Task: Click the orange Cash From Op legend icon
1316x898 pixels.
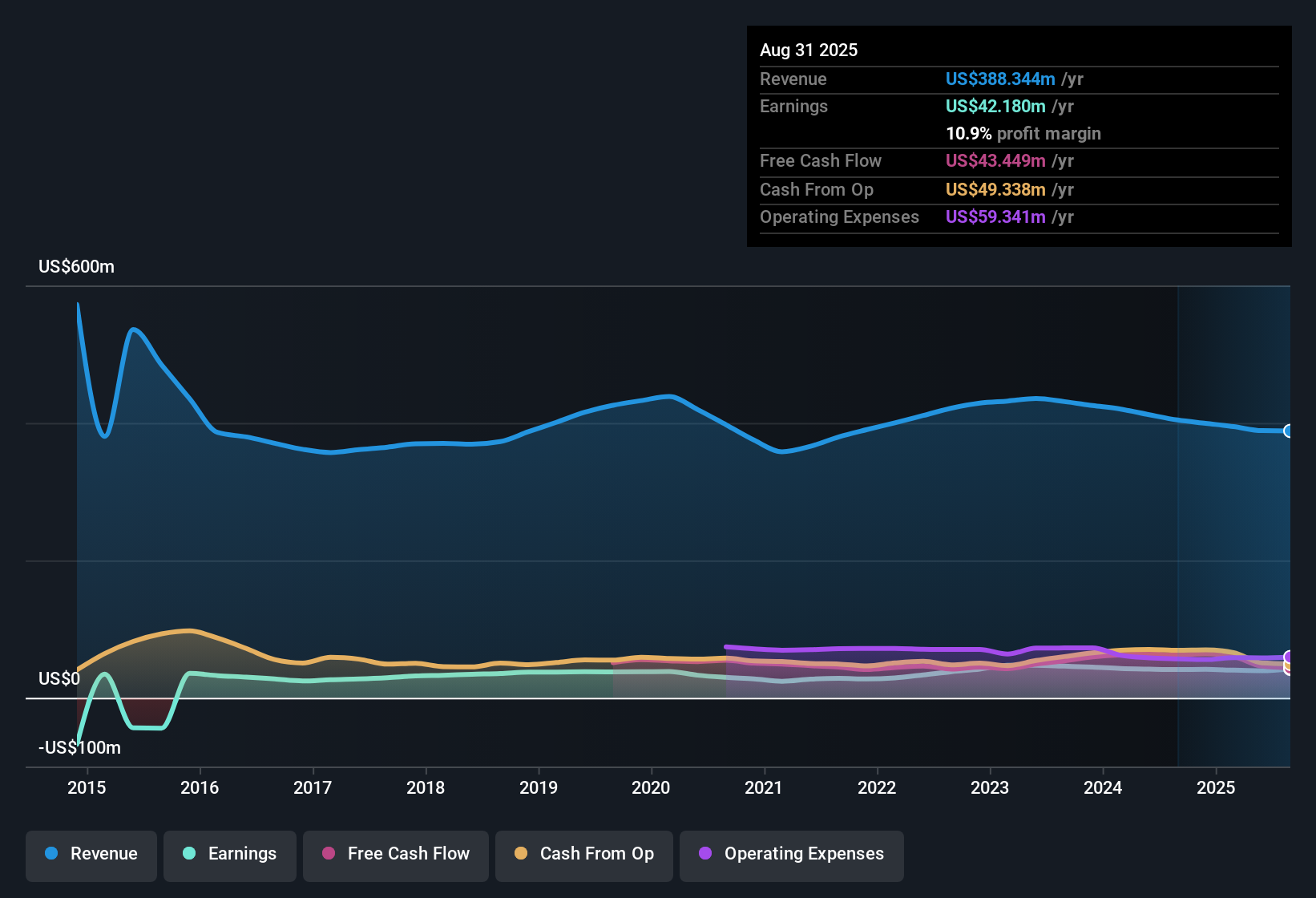Action: [521, 855]
